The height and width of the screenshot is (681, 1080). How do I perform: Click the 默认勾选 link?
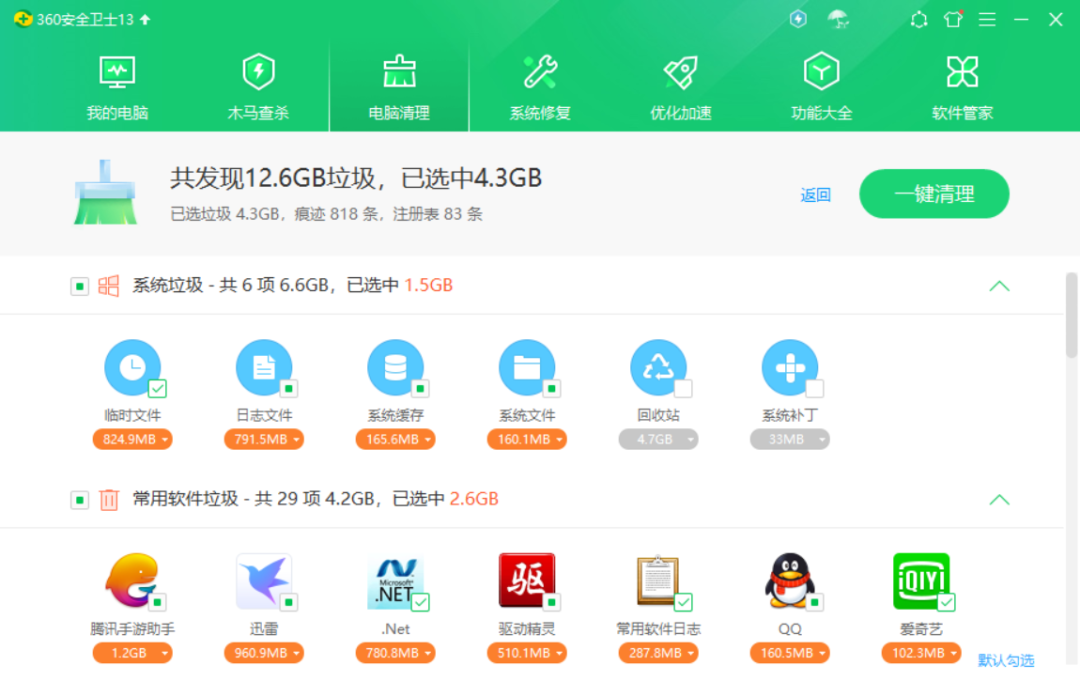pos(1006,660)
